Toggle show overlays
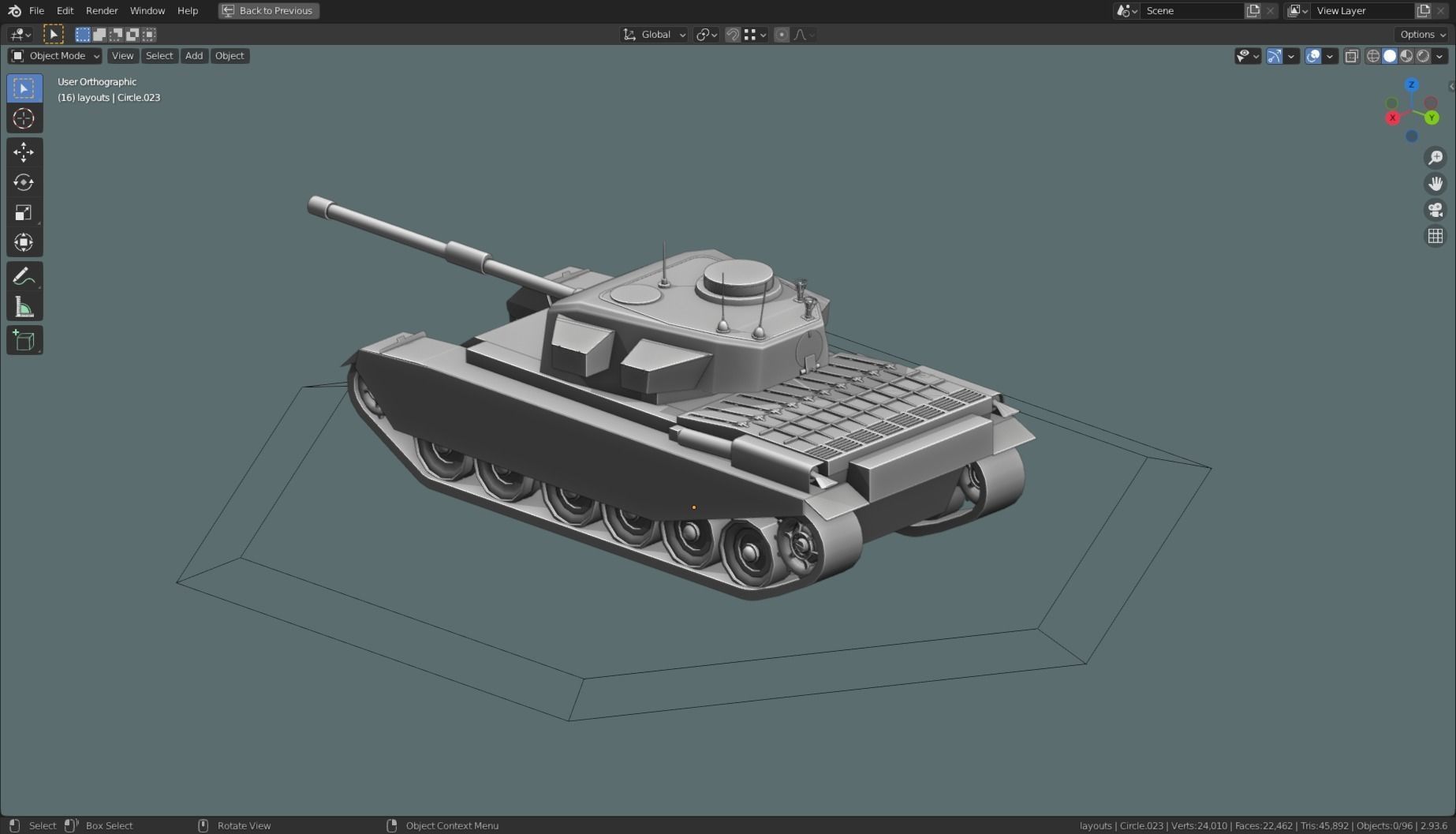 point(1312,56)
